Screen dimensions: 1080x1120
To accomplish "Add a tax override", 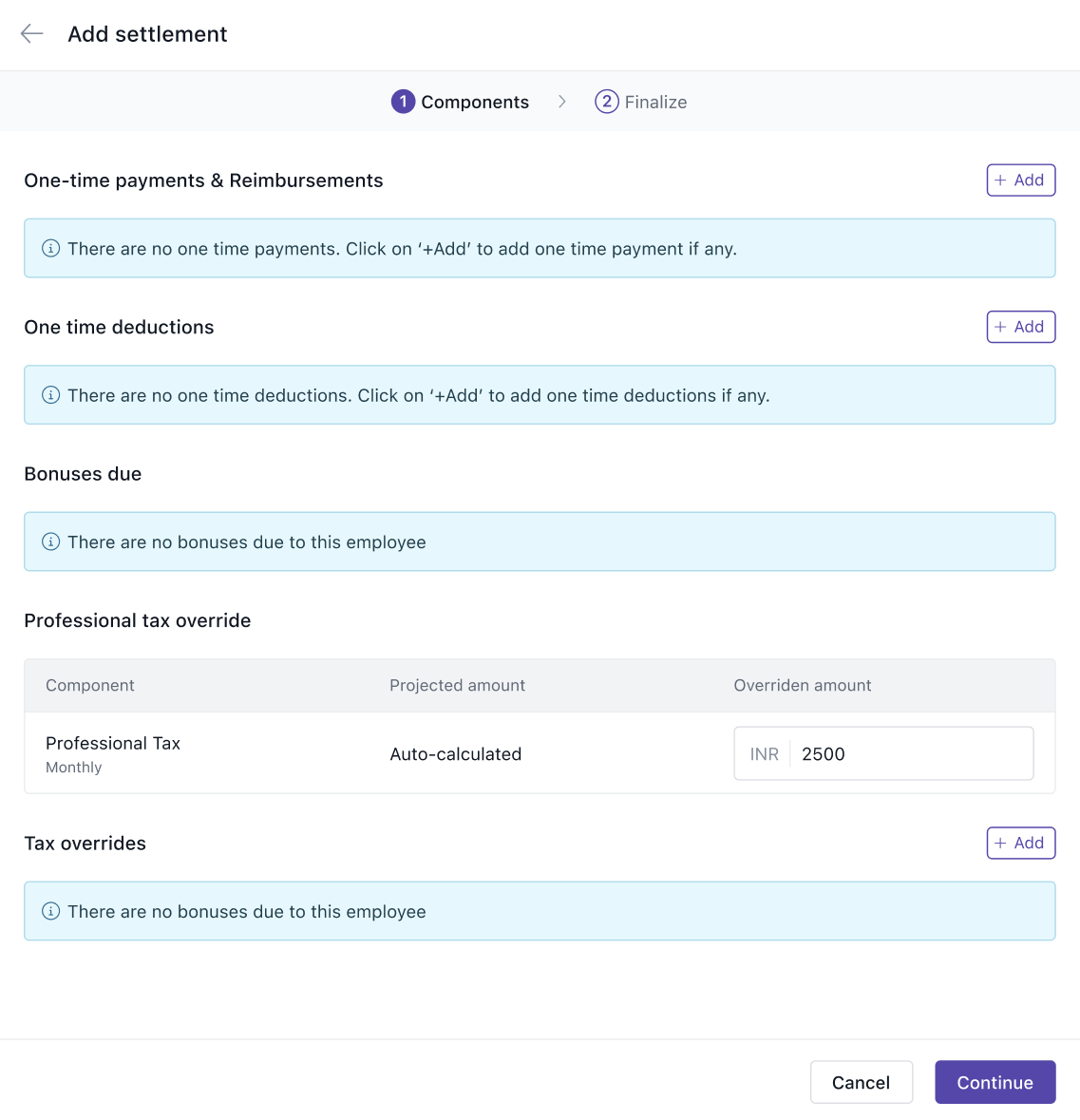I will click(x=1021, y=843).
